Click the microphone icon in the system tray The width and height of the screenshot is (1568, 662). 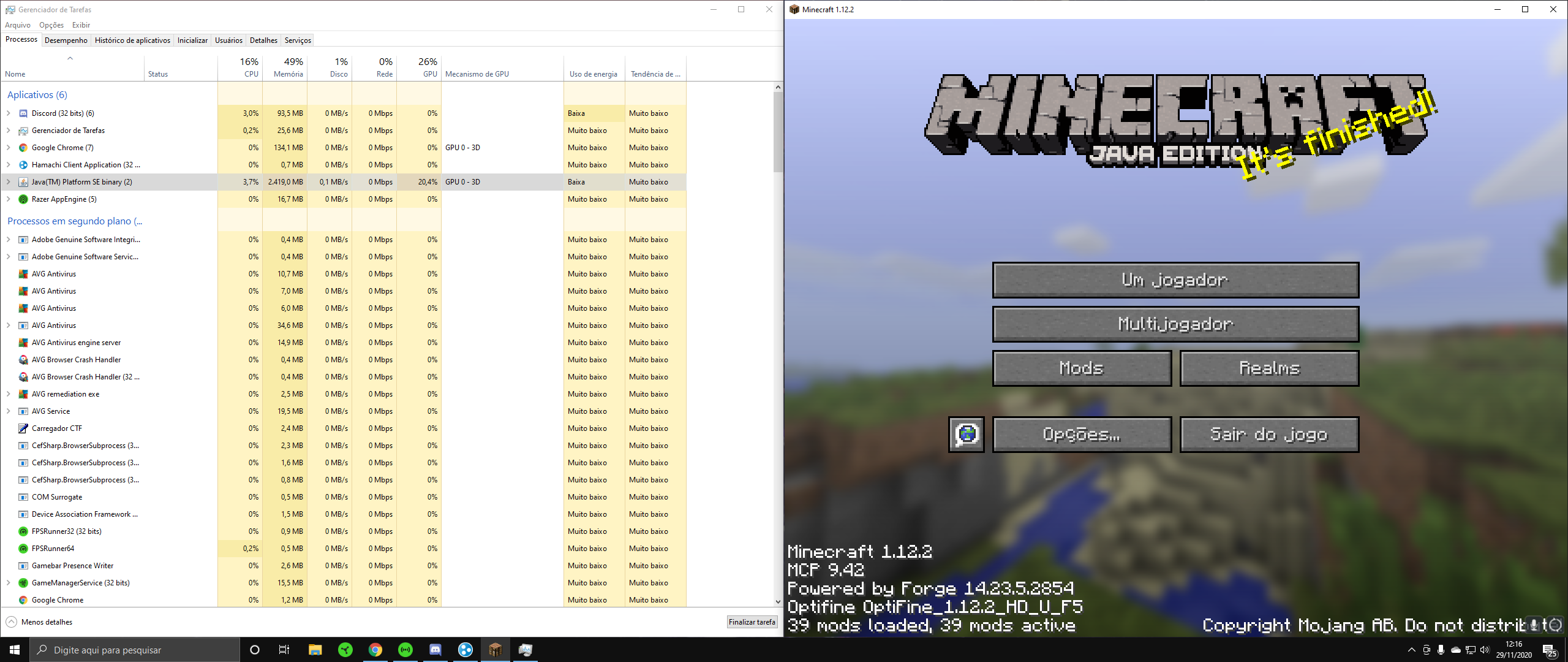[1441, 650]
